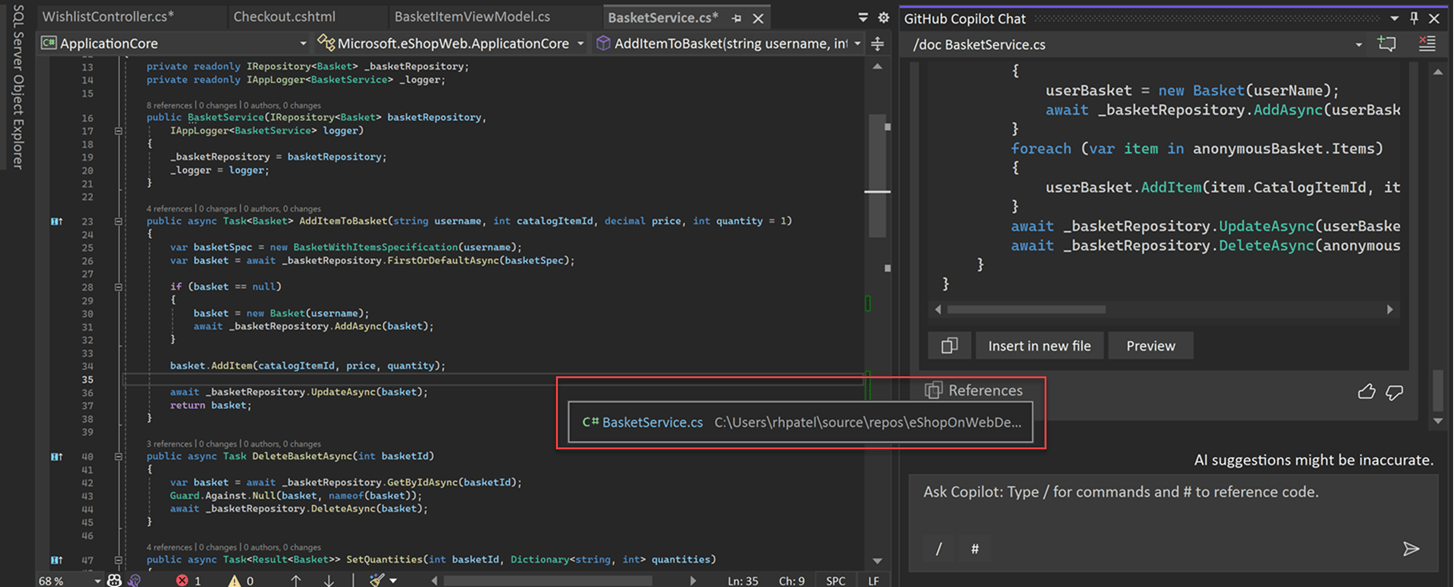1454x587 pixels.
Task: Send the Copilot chat message
Action: [x=1412, y=548]
